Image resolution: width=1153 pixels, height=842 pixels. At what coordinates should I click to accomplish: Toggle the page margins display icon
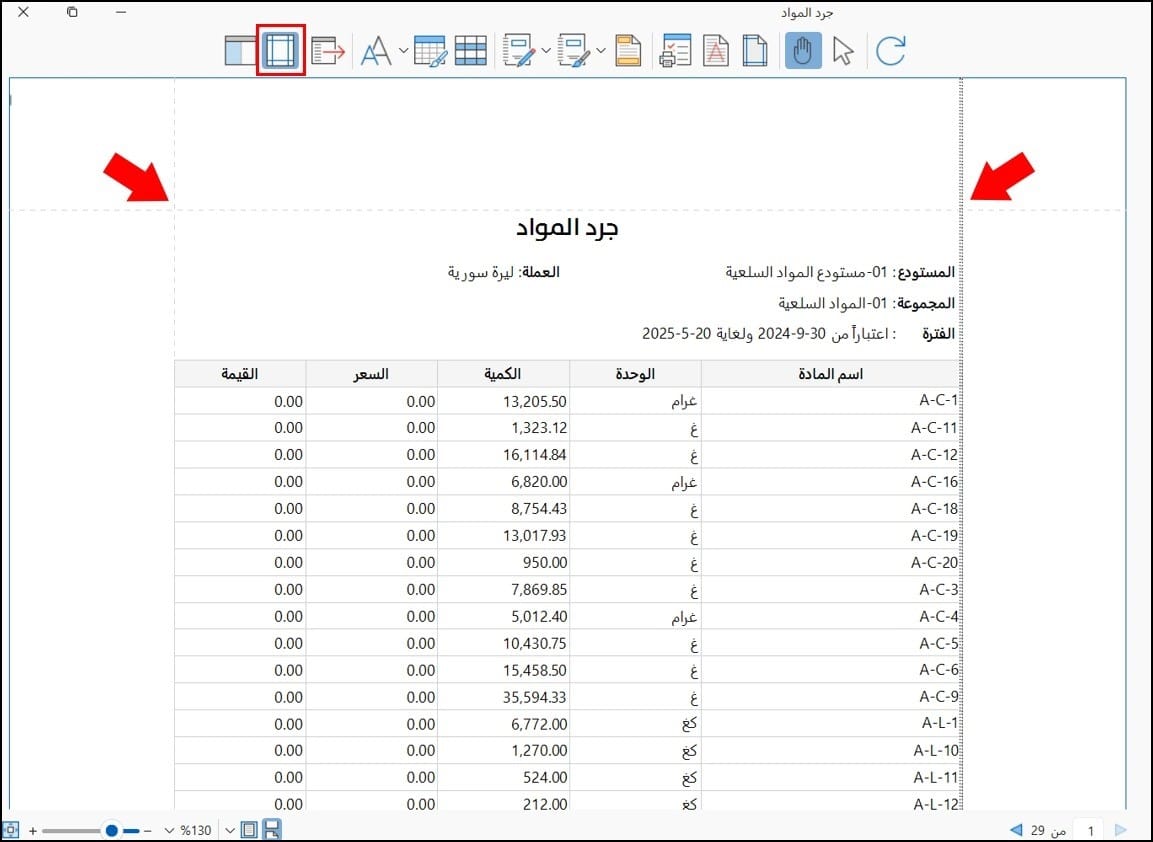[x=281, y=51]
